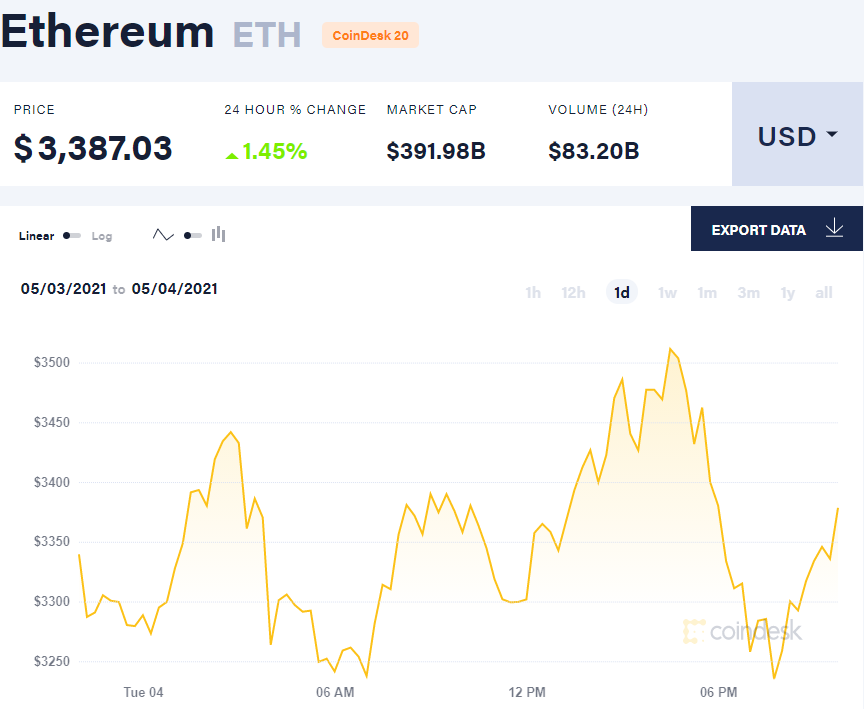Select the bar chart type icon

pos(217,234)
